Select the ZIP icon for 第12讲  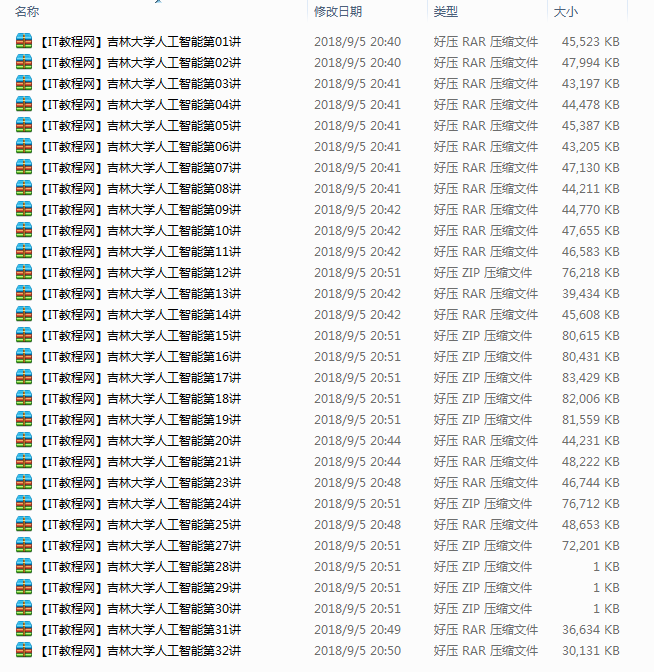(24, 273)
